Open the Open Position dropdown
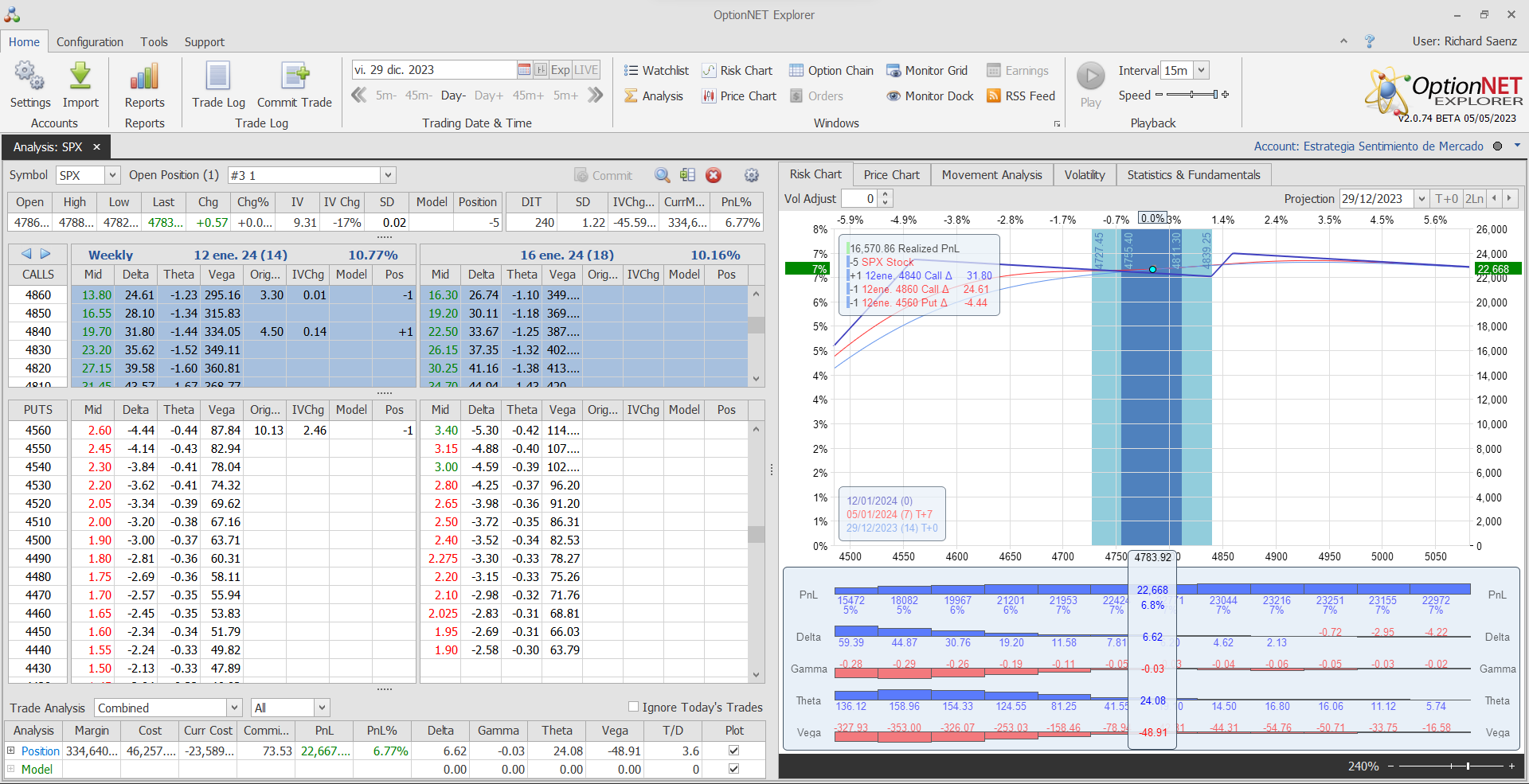The width and height of the screenshot is (1529, 784). pyautogui.click(x=388, y=174)
